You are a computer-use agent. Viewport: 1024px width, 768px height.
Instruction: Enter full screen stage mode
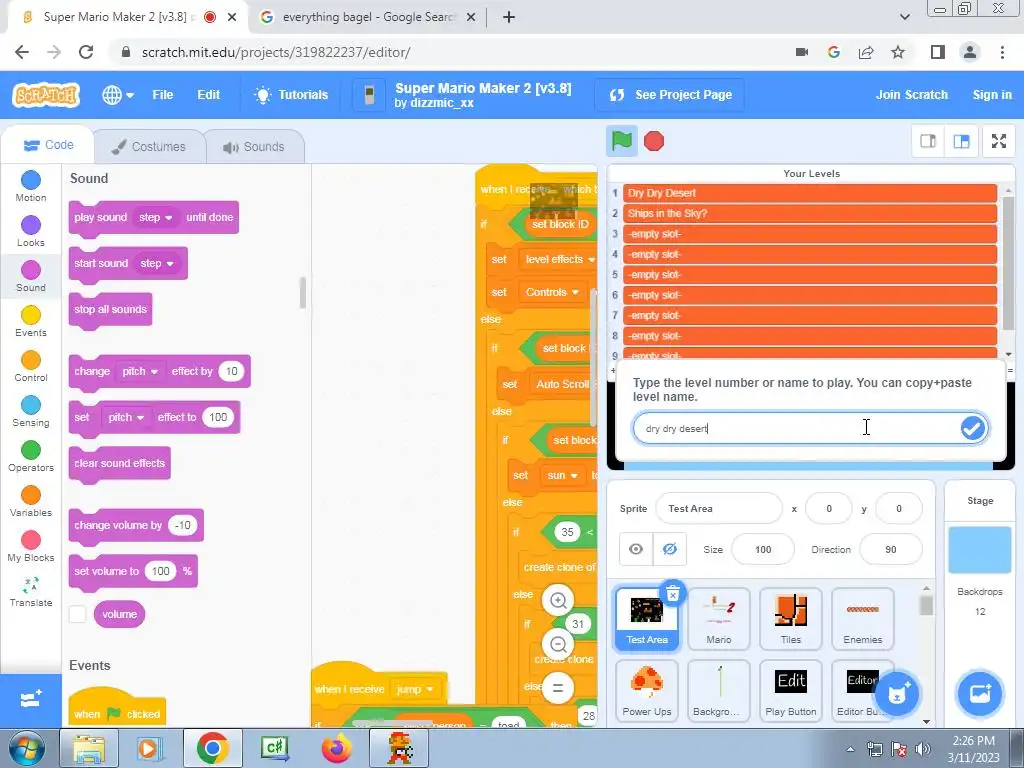[999, 141]
